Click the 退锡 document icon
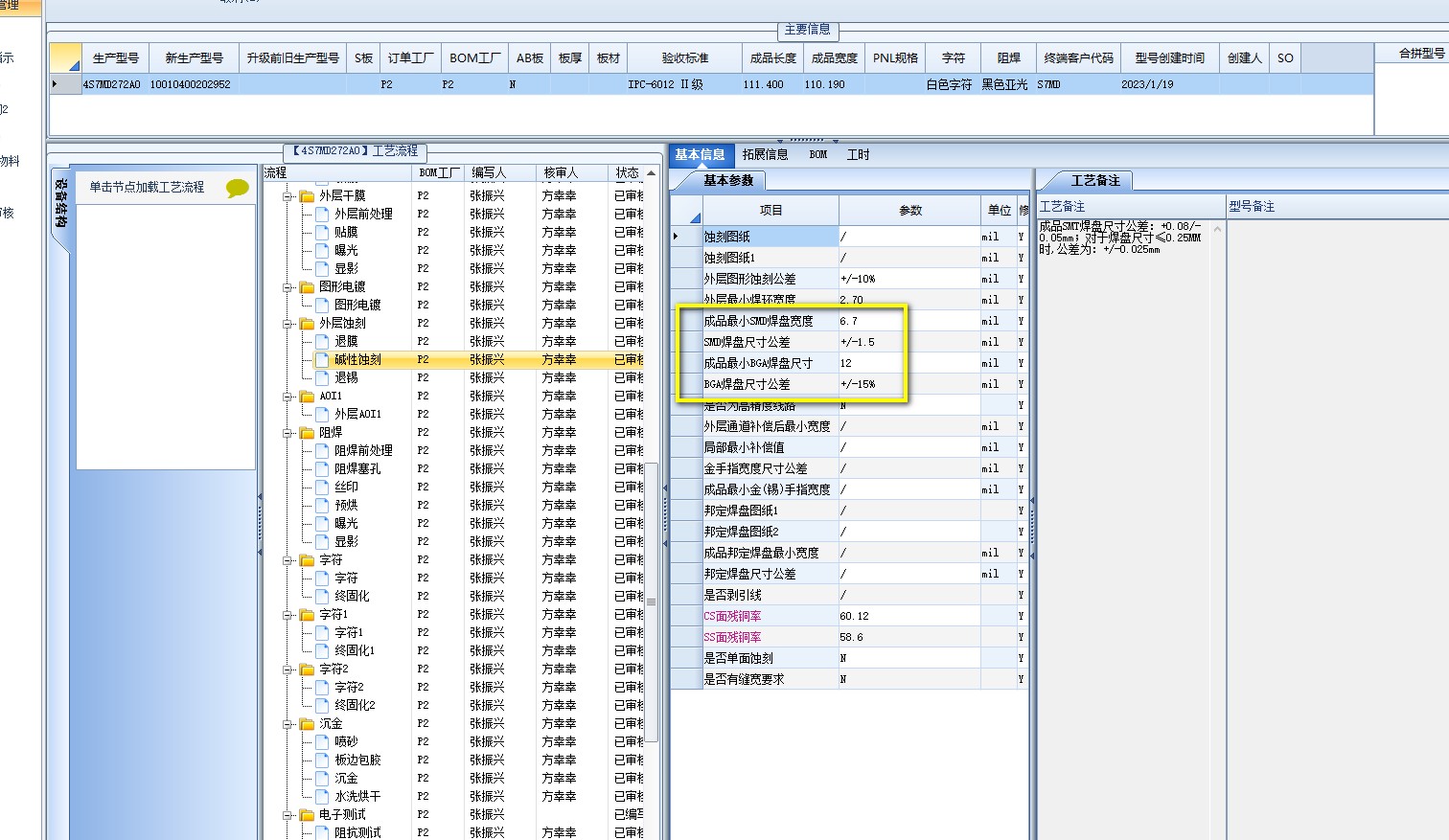1449x840 pixels. 322,377
